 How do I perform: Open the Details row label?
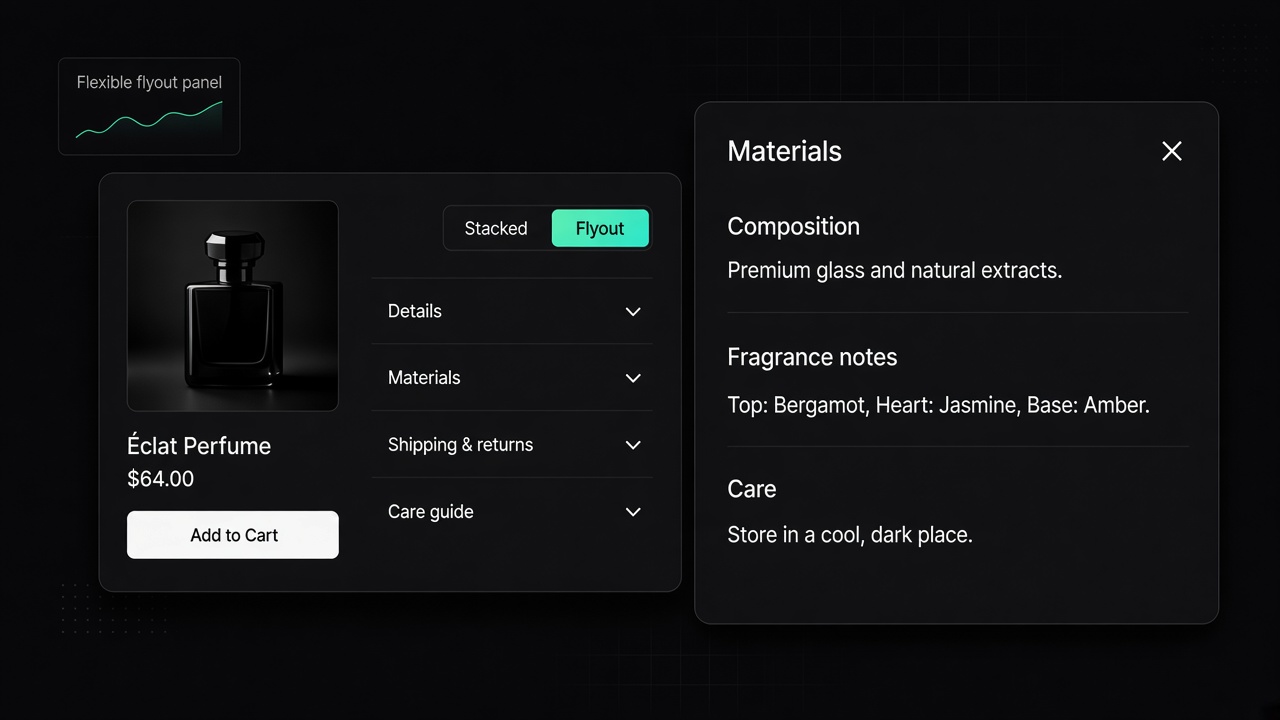pos(415,311)
